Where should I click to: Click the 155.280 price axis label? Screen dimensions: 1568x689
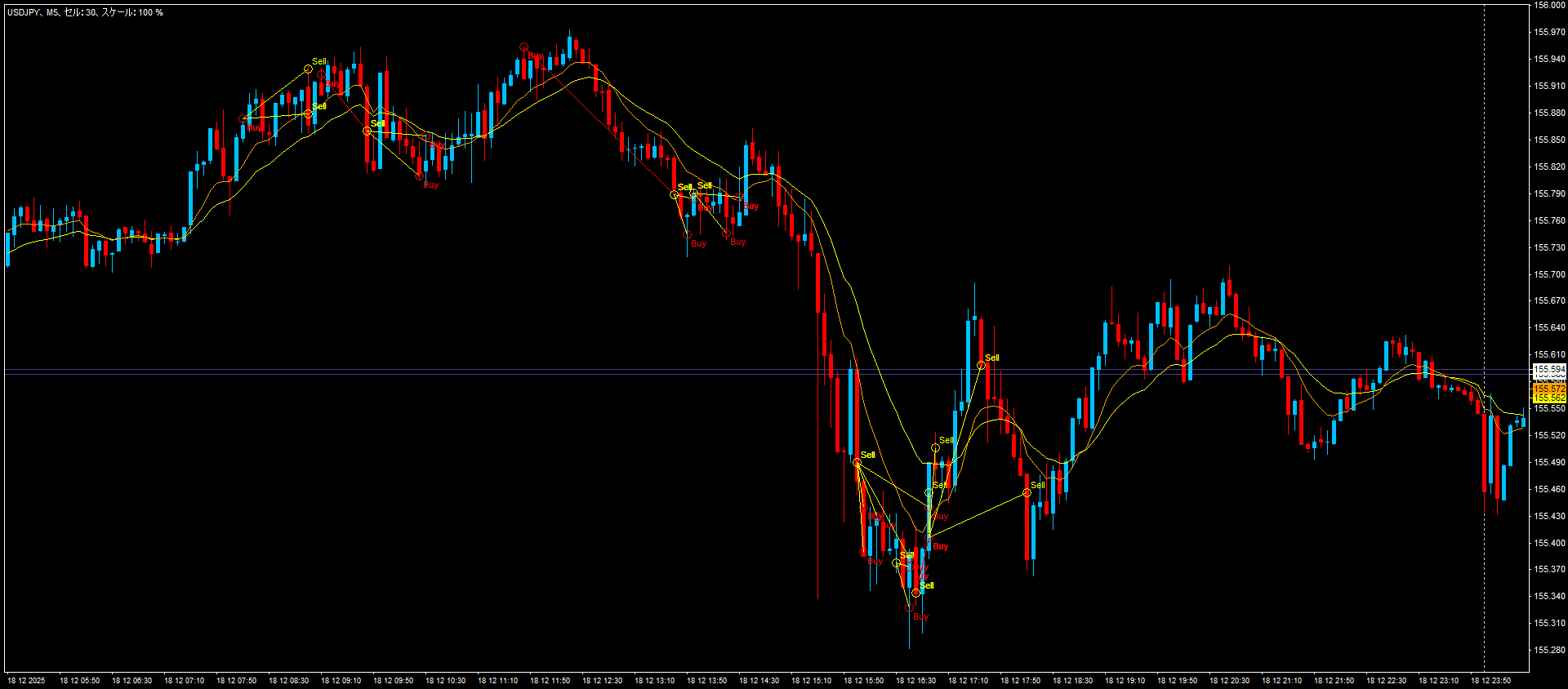point(1549,651)
